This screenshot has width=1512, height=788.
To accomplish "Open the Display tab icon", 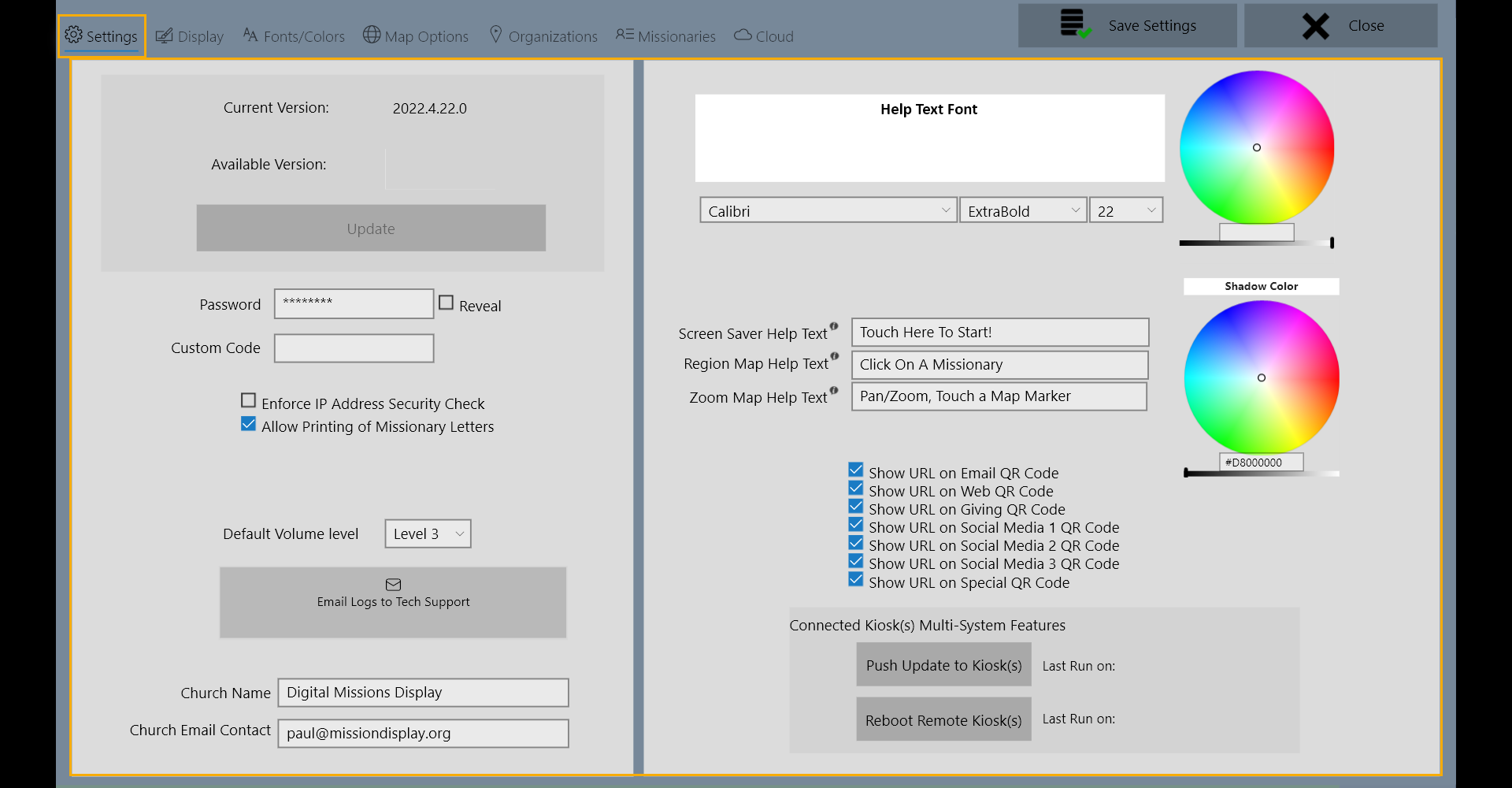I will (165, 35).
